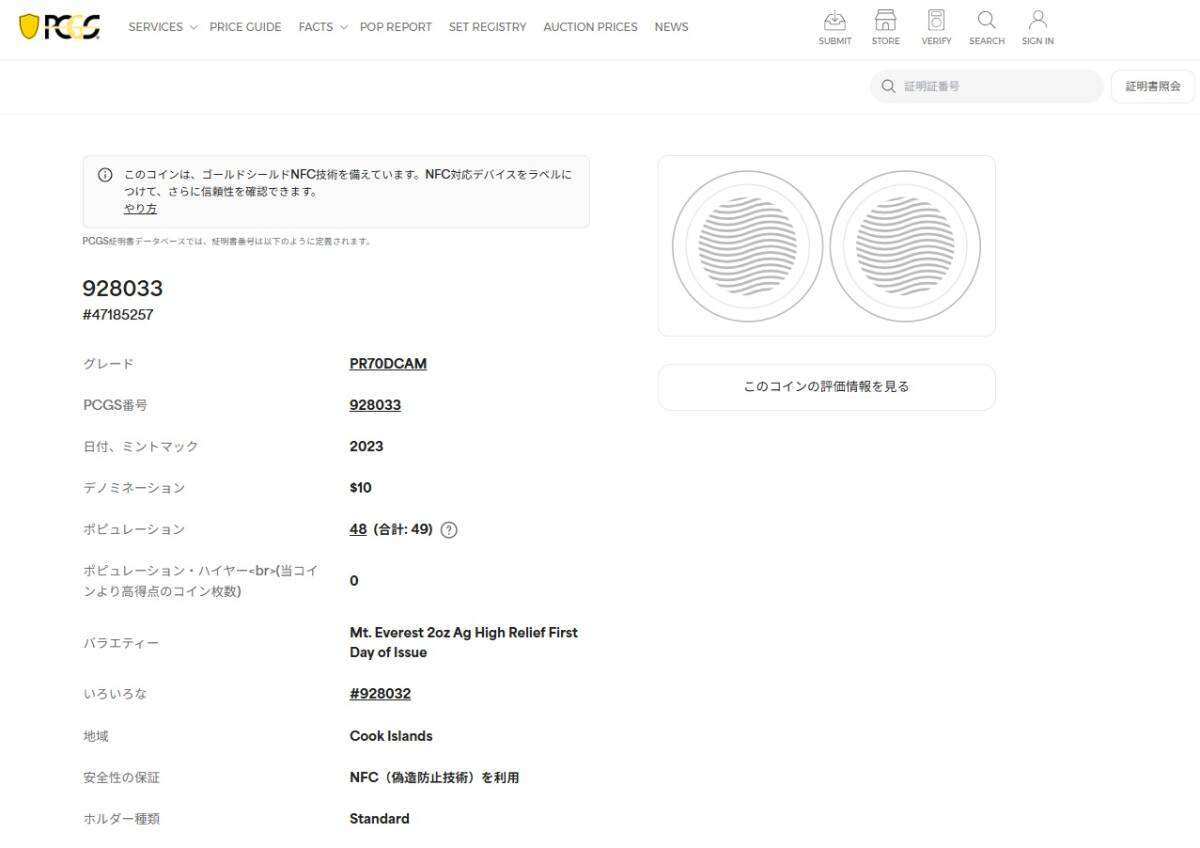Expand the FACTS dropdown menu
The height and width of the screenshot is (848, 1200).
pos(323,27)
